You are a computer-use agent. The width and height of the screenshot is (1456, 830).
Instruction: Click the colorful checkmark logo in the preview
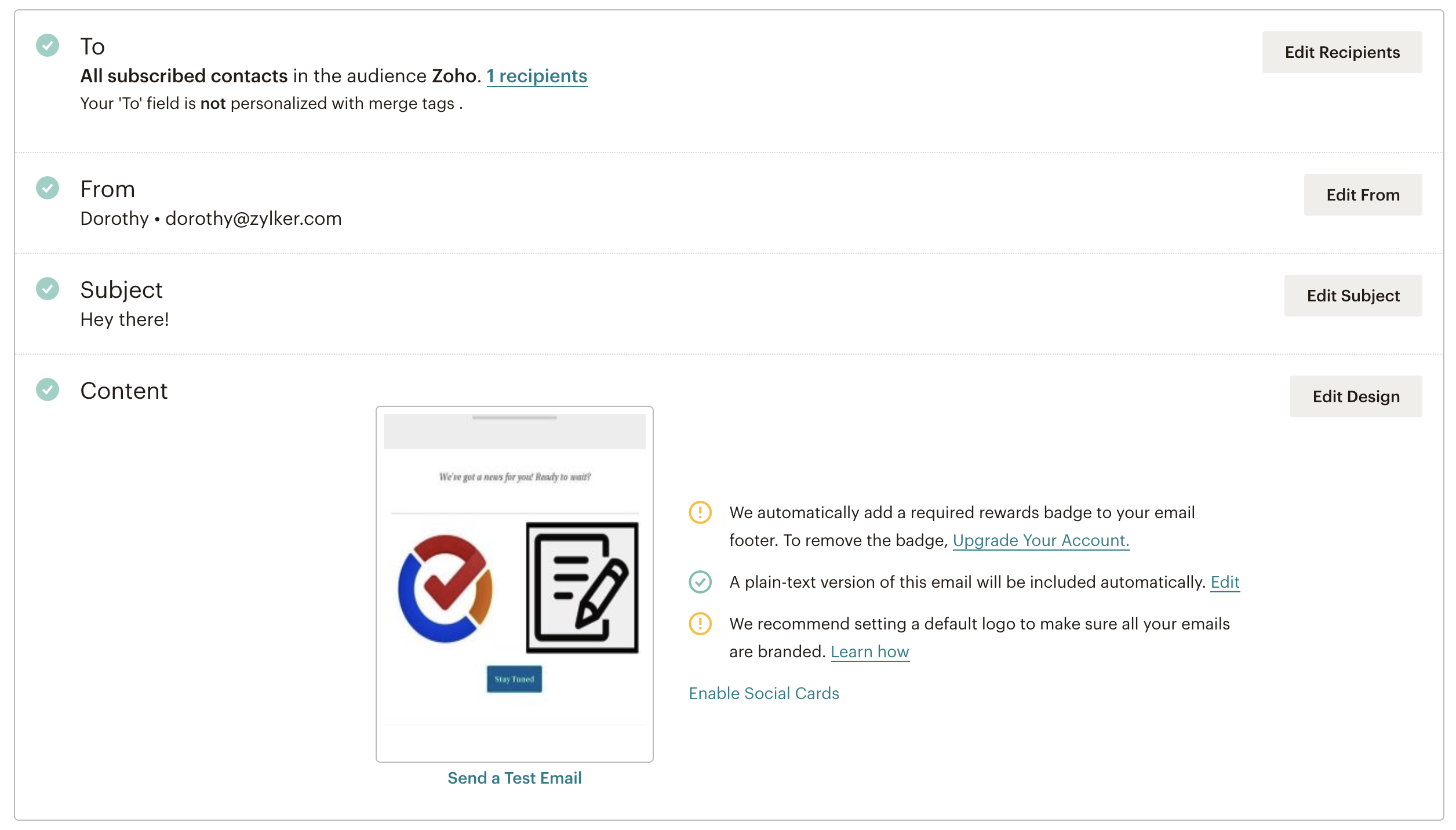pos(445,588)
